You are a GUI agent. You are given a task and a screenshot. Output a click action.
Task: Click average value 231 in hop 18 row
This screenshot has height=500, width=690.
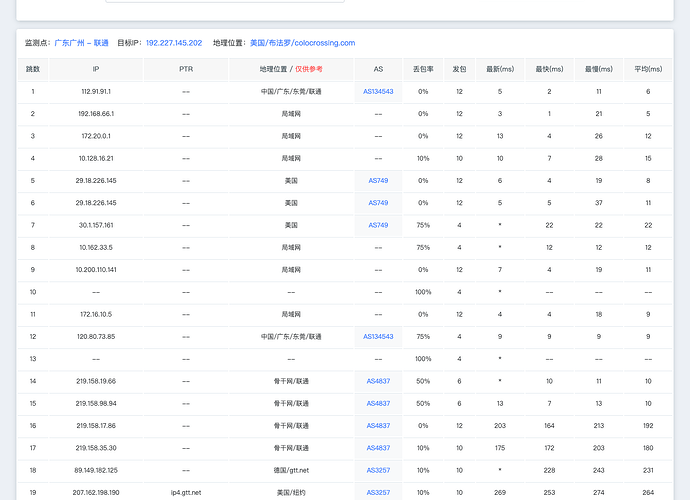(x=648, y=470)
